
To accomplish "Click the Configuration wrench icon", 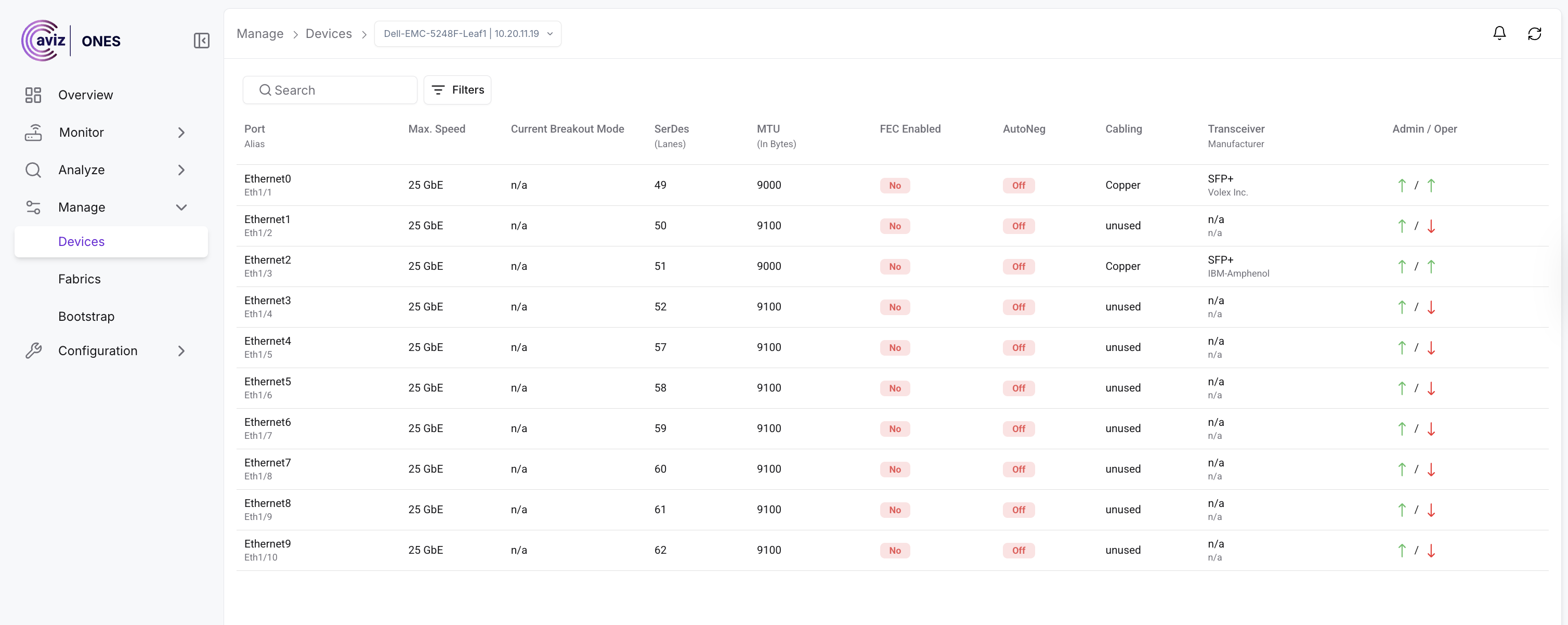I will [x=33, y=350].
